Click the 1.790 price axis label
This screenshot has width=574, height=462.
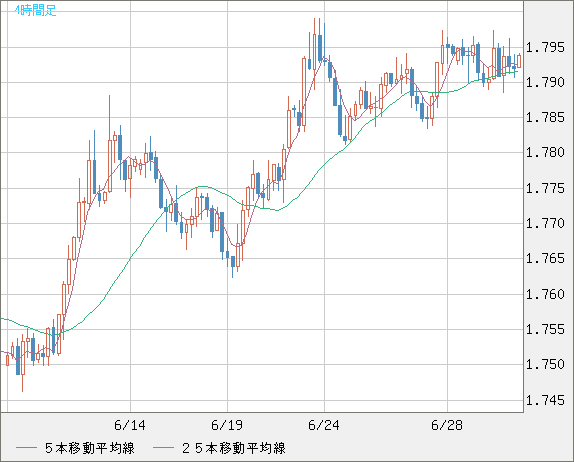click(545, 82)
